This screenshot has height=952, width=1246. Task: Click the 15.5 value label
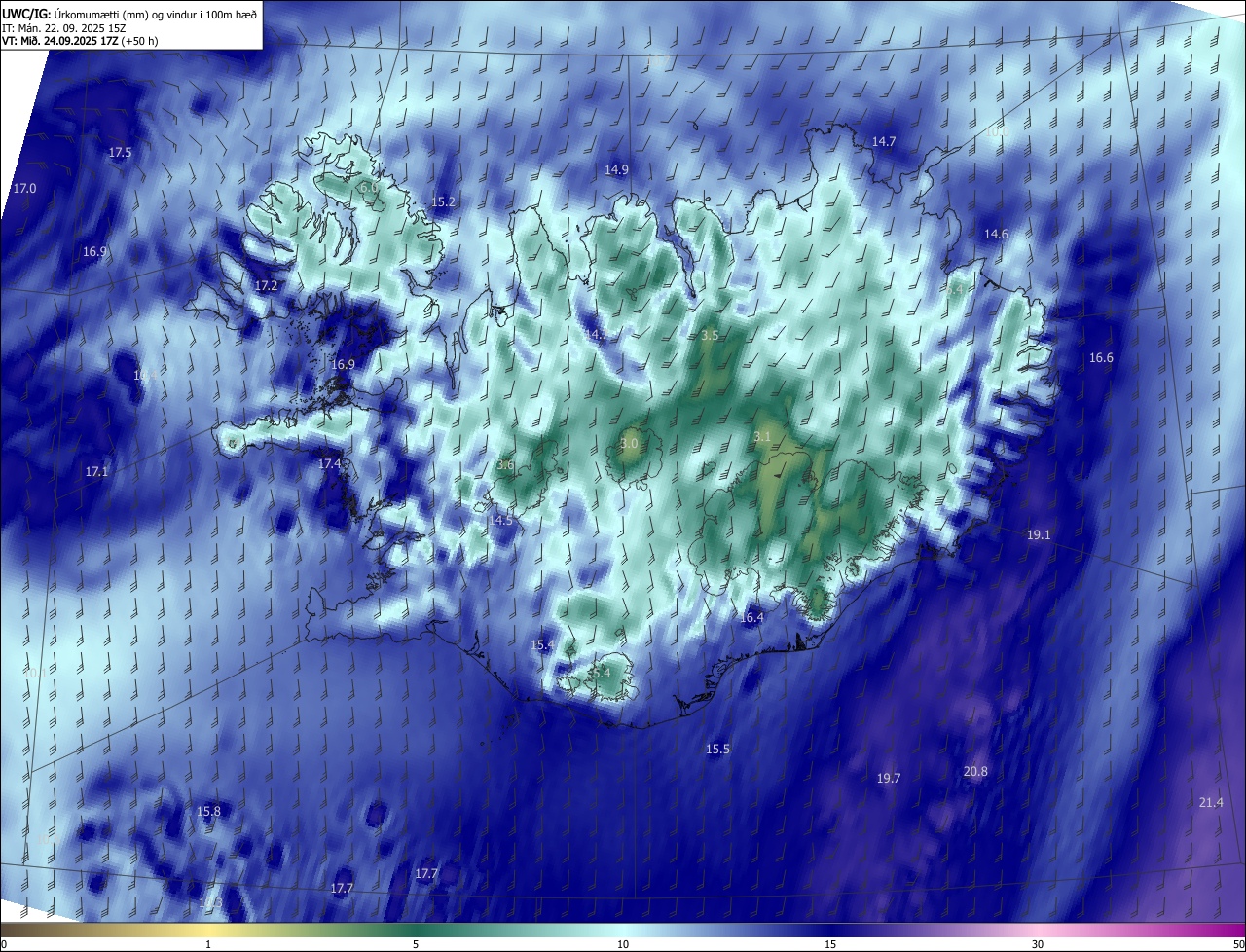(717, 749)
